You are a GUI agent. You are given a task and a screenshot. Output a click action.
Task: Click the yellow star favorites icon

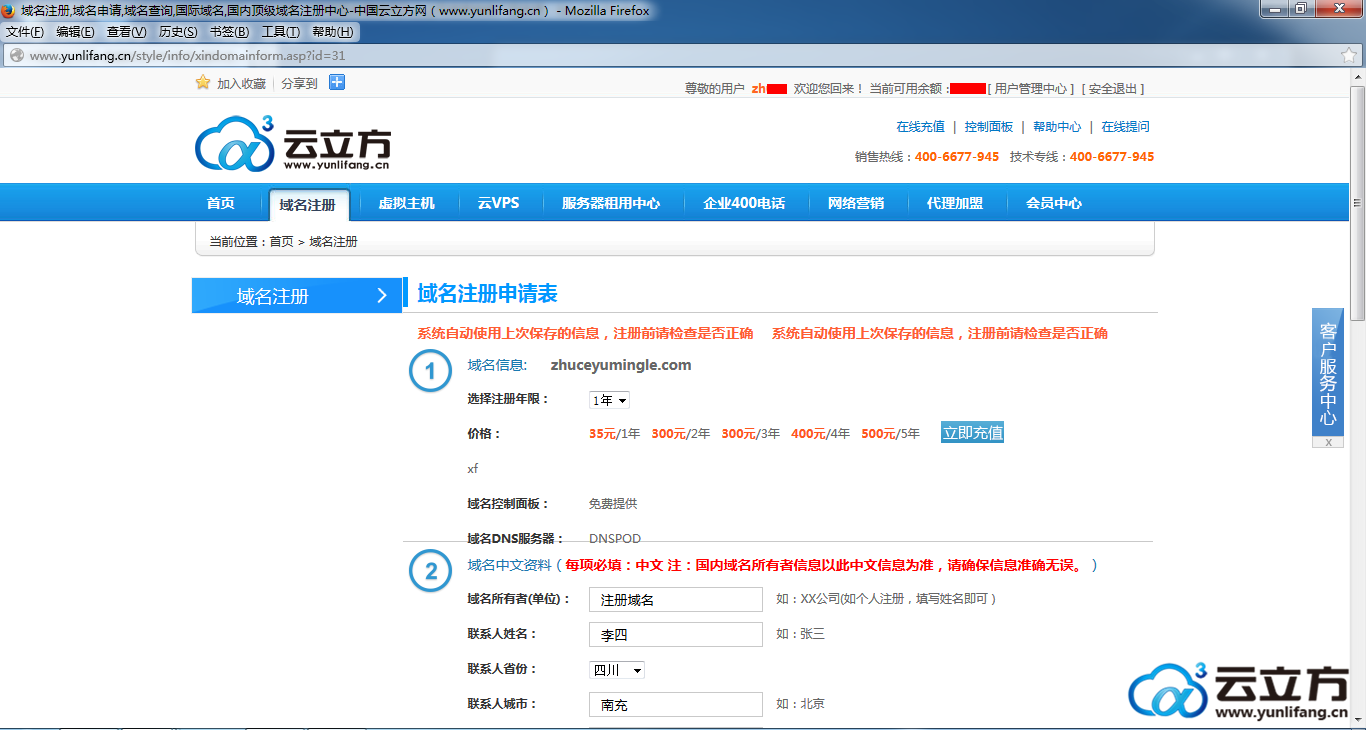click(203, 83)
